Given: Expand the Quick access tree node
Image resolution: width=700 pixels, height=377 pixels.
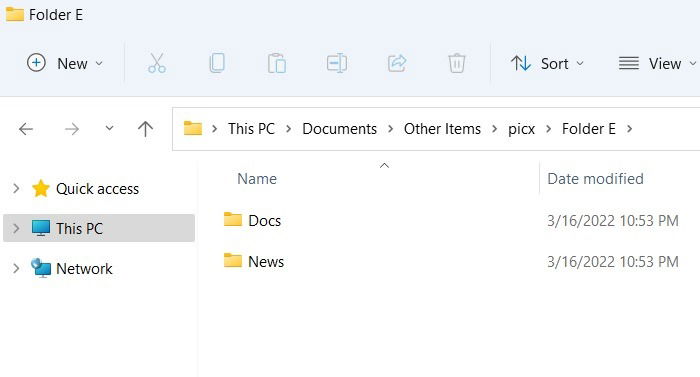Looking at the screenshot, I should (16, 188).
